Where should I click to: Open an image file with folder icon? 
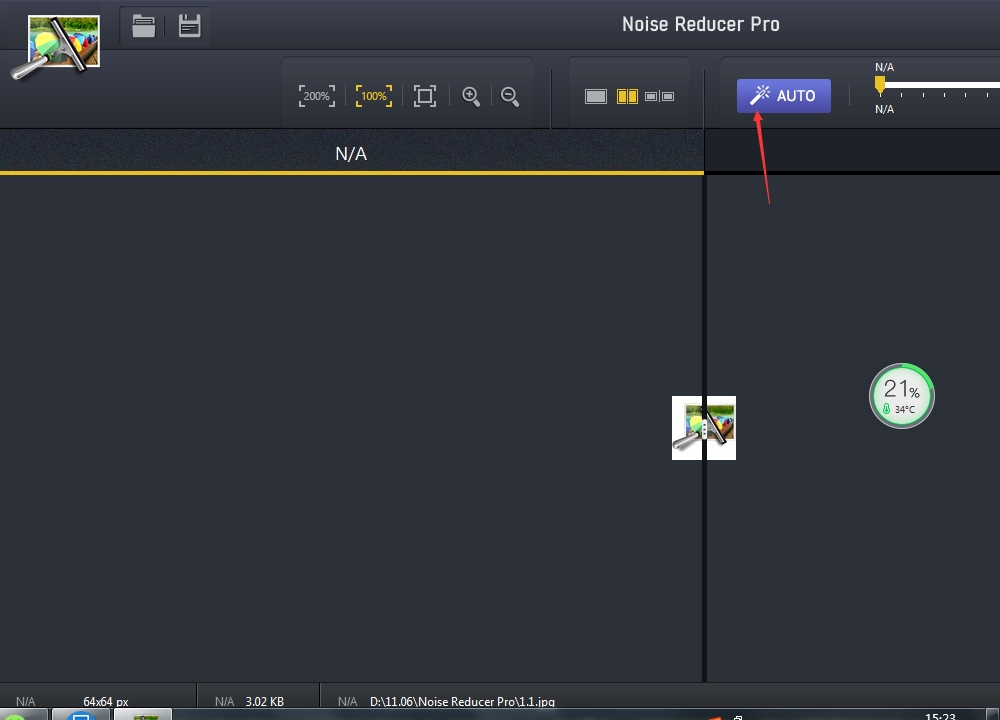click(x=143, y=26)
